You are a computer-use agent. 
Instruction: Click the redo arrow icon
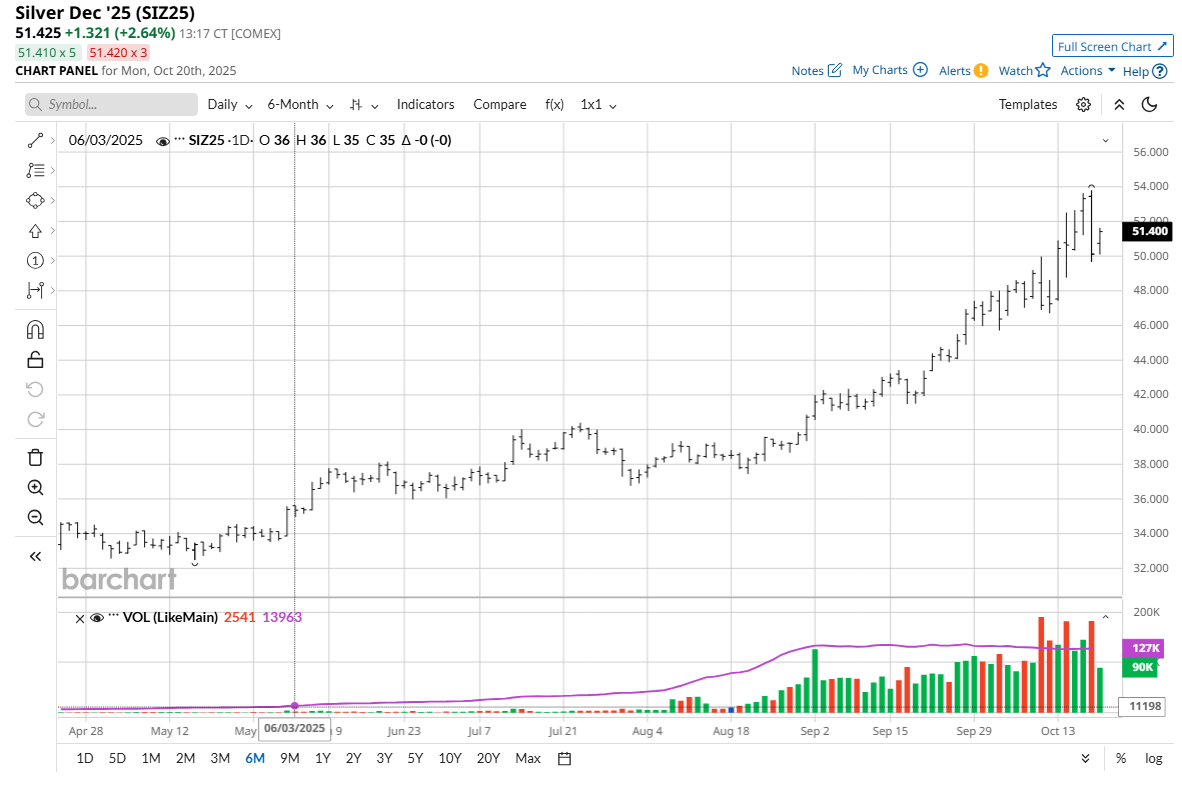coord(35,419)
